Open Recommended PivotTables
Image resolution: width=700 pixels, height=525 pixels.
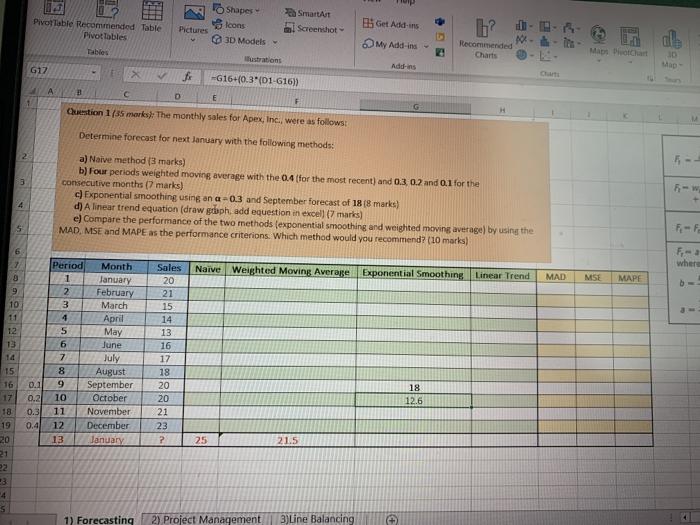tap(105, 21)
